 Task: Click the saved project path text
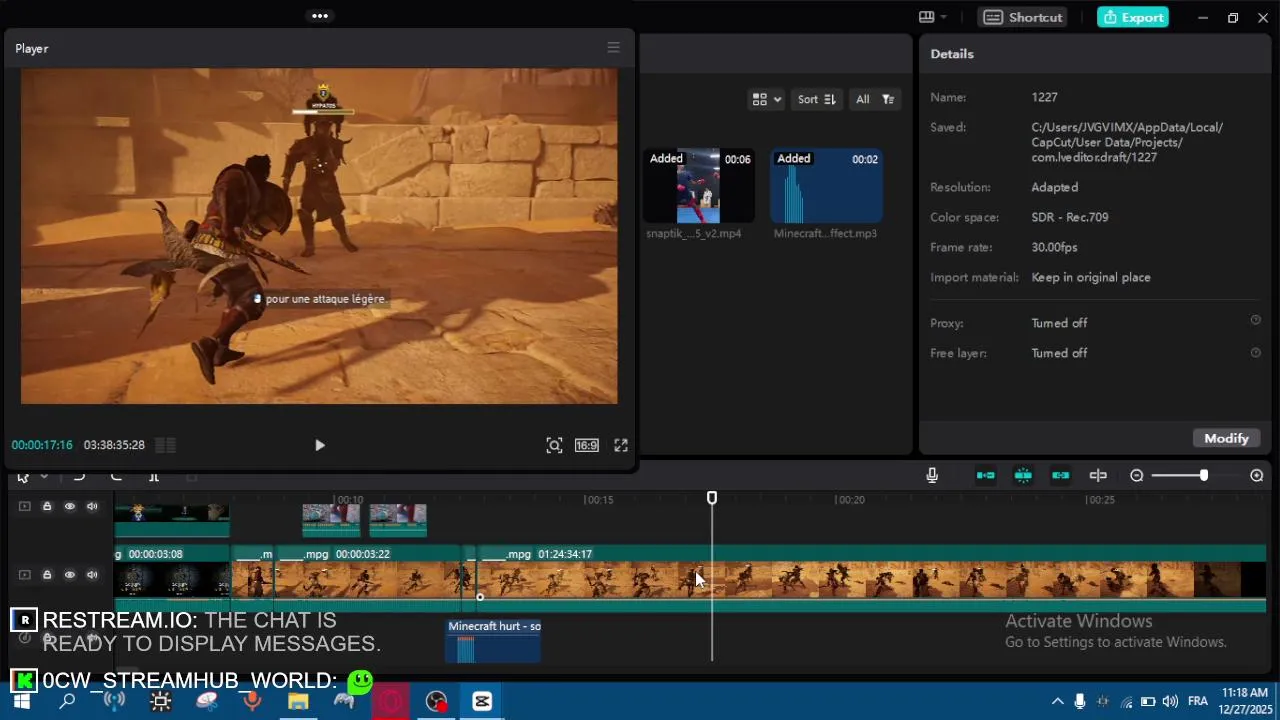click(x=1127, y=142)
